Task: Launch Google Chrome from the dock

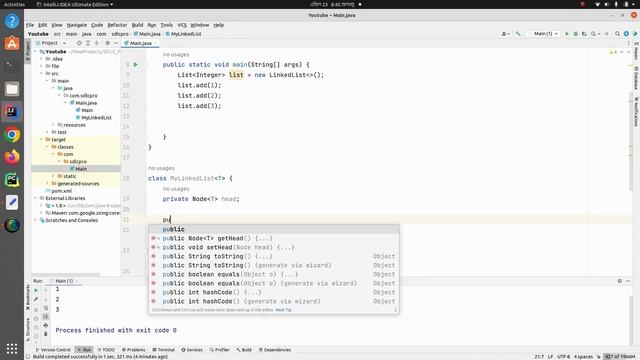Action: 12,134
